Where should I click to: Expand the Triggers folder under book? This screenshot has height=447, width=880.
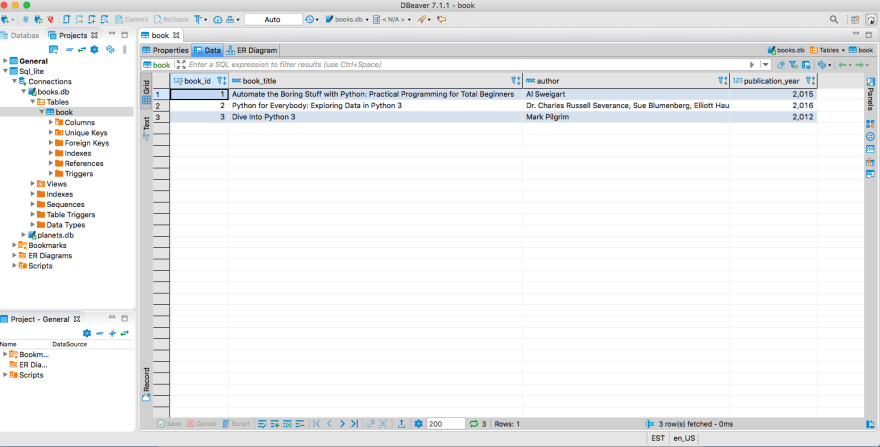(51, 174)
